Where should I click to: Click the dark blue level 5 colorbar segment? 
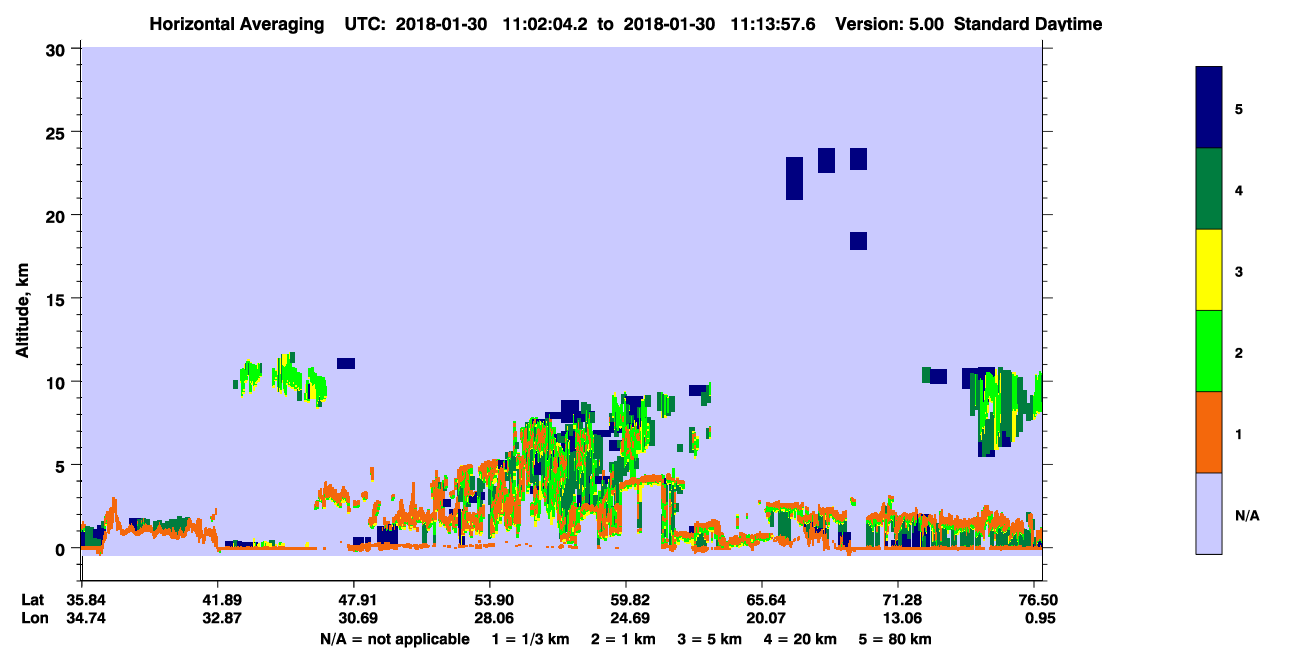click(x=1209, y=108)
